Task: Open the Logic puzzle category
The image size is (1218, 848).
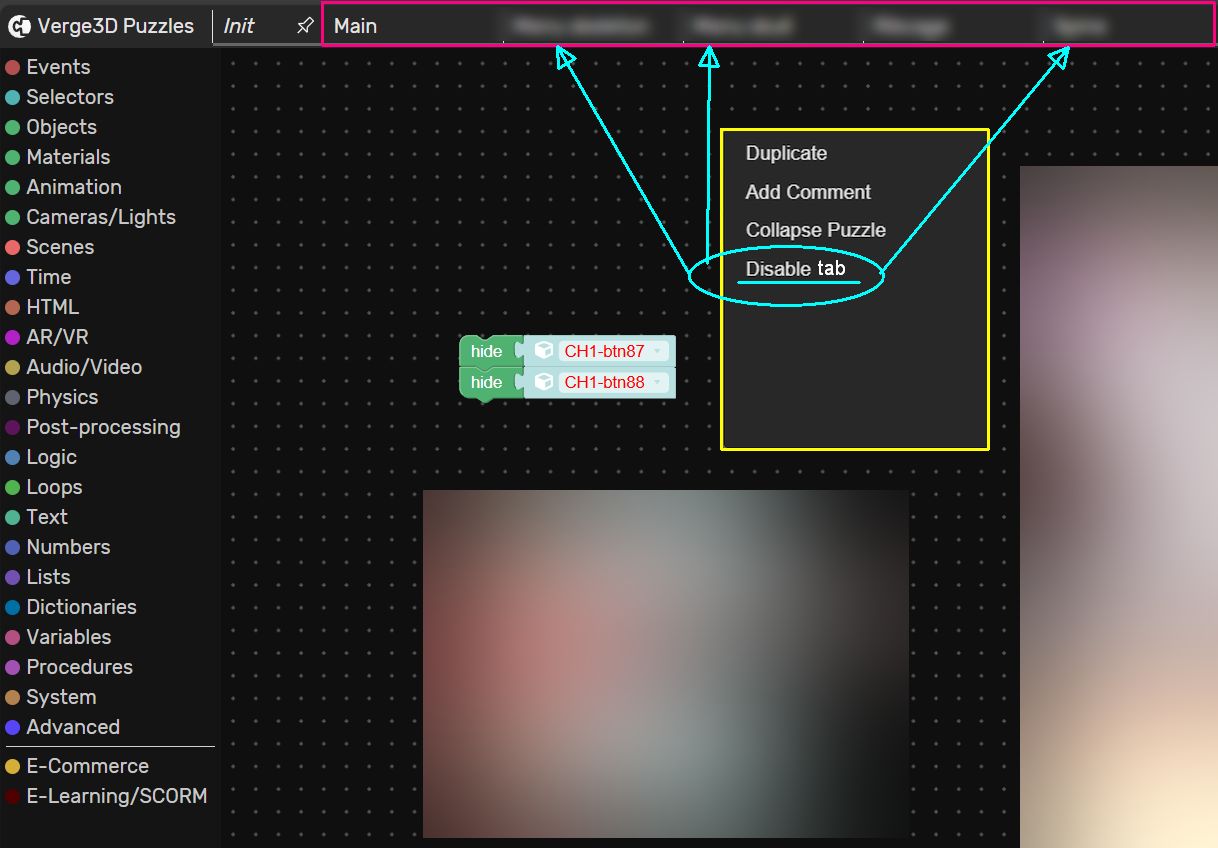Action: click(41, 457)
